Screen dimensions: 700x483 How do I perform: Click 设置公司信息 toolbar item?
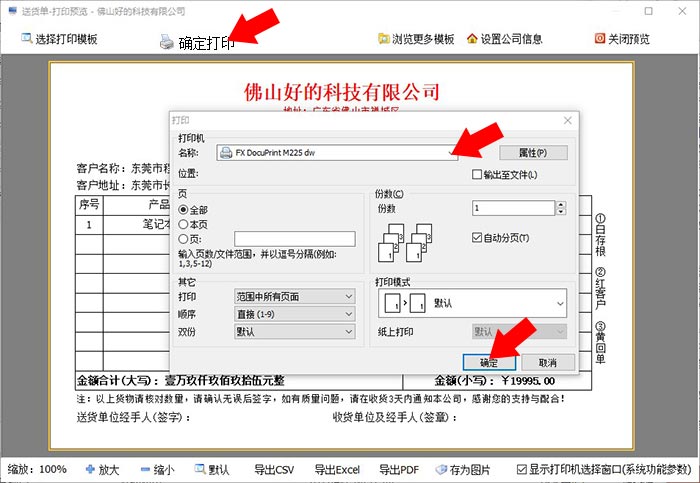[504, 39]
